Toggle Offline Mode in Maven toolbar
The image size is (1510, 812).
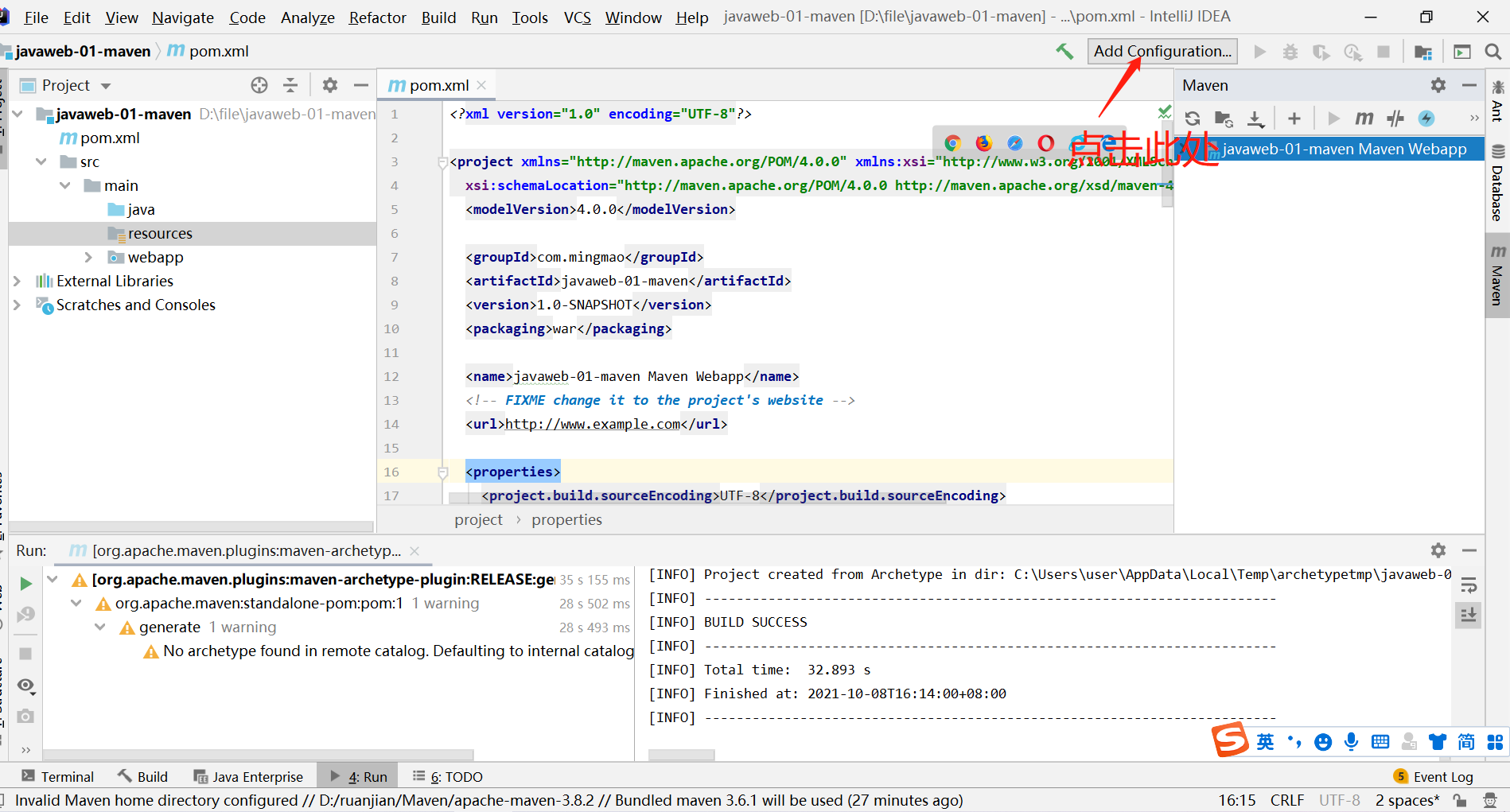click(1395, 118)
